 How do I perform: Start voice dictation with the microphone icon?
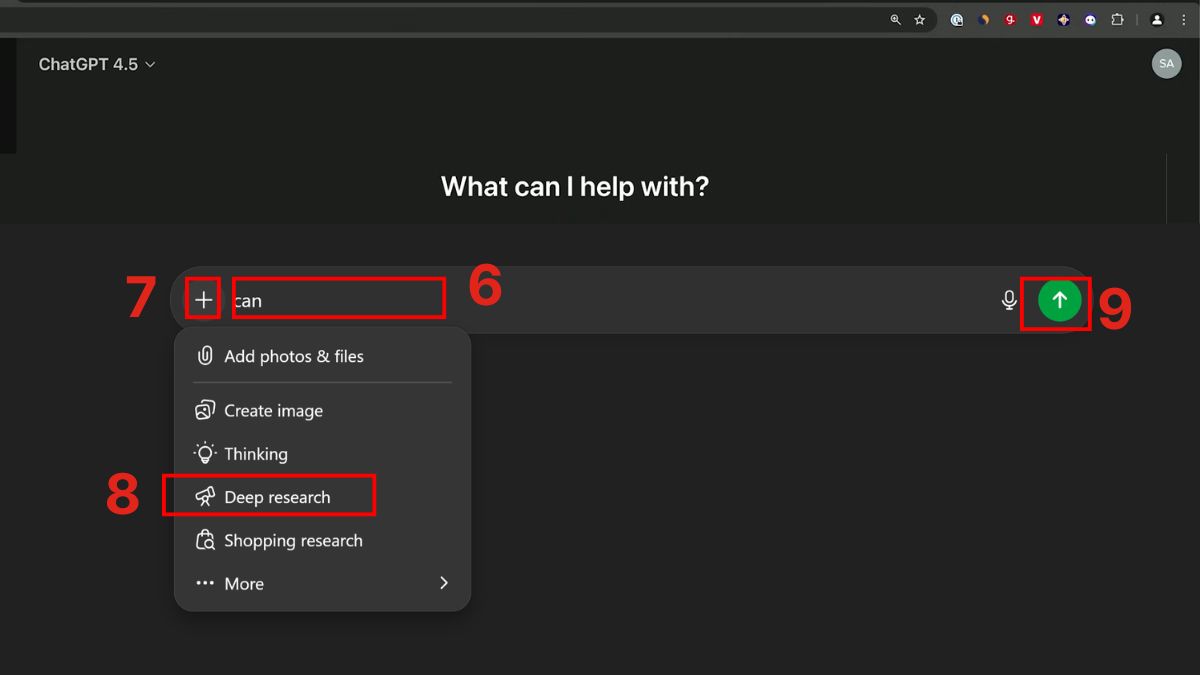[x=1009, y=300]
